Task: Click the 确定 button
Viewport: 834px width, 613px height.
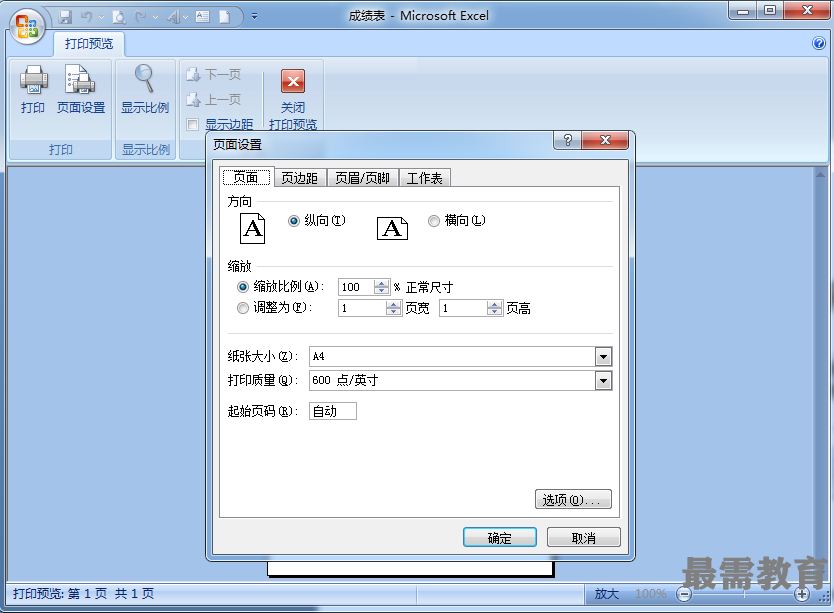Action: 499,537
